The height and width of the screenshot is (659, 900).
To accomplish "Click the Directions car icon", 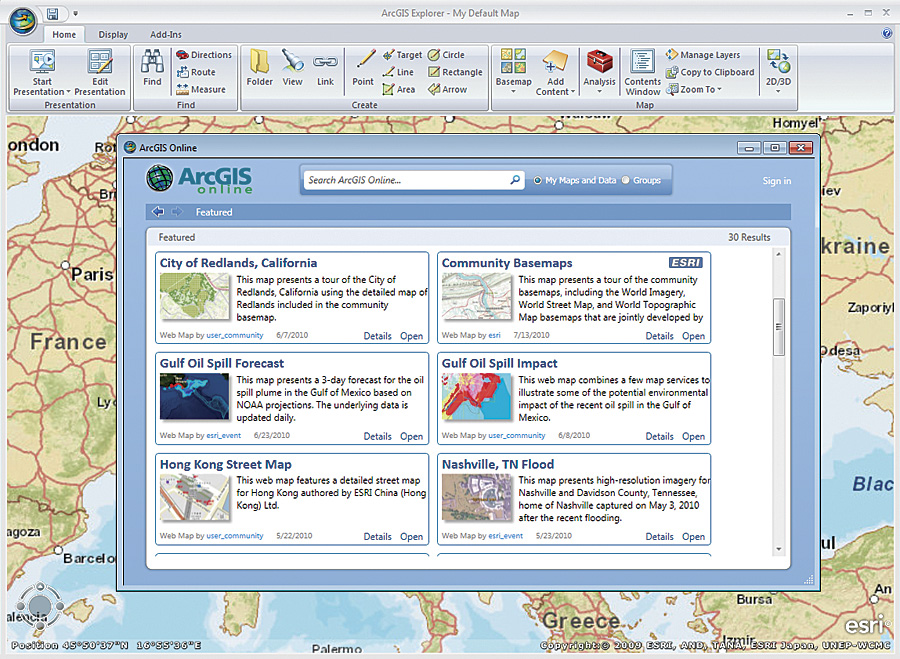I will [x=183, y=55].
